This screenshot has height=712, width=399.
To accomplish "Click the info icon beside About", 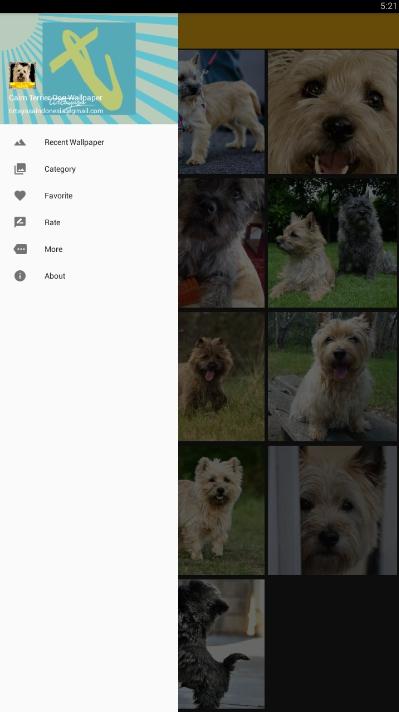I will pos(20,276).
